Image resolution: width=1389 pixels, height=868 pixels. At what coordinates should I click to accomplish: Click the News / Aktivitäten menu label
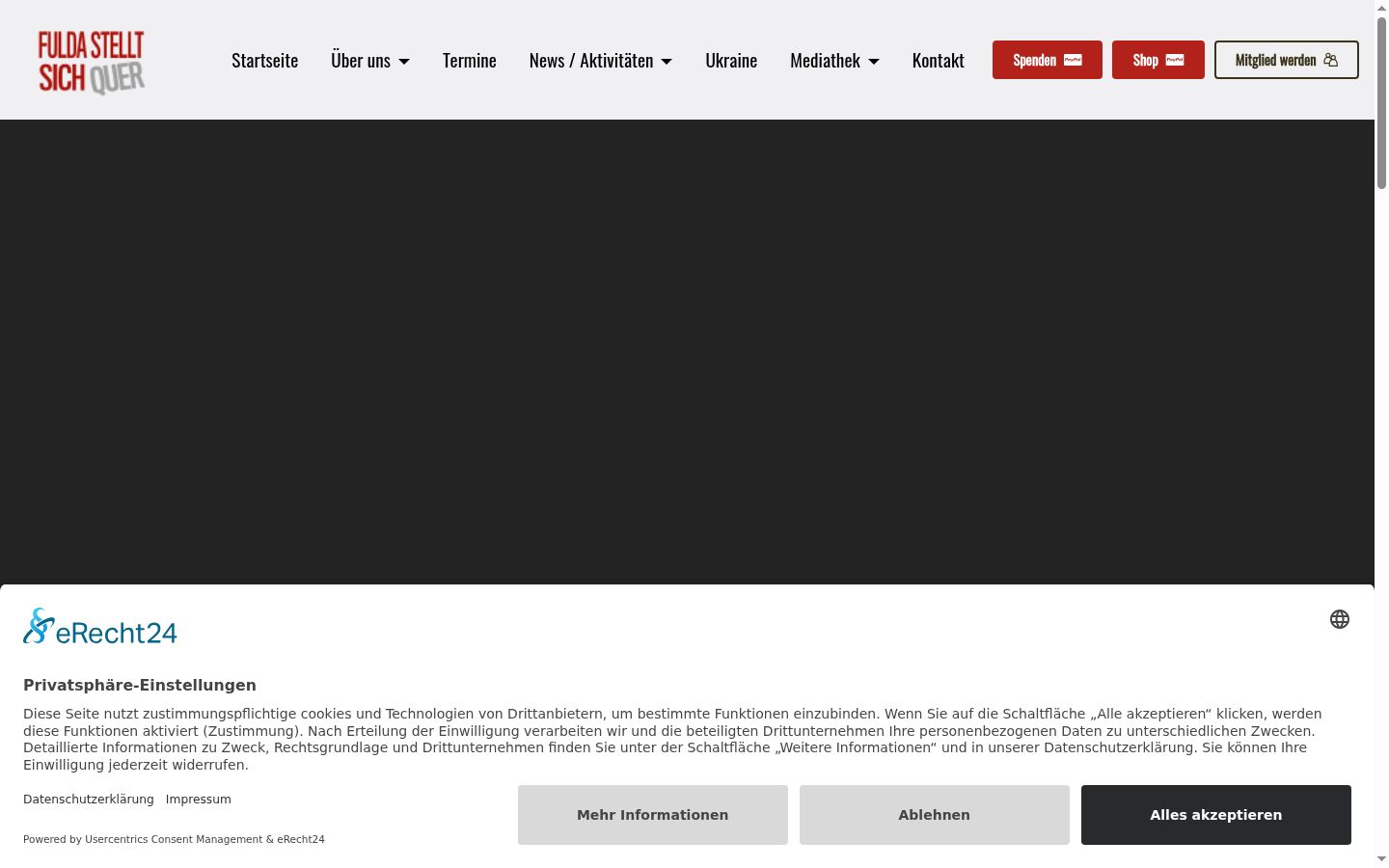click(591, 60)
